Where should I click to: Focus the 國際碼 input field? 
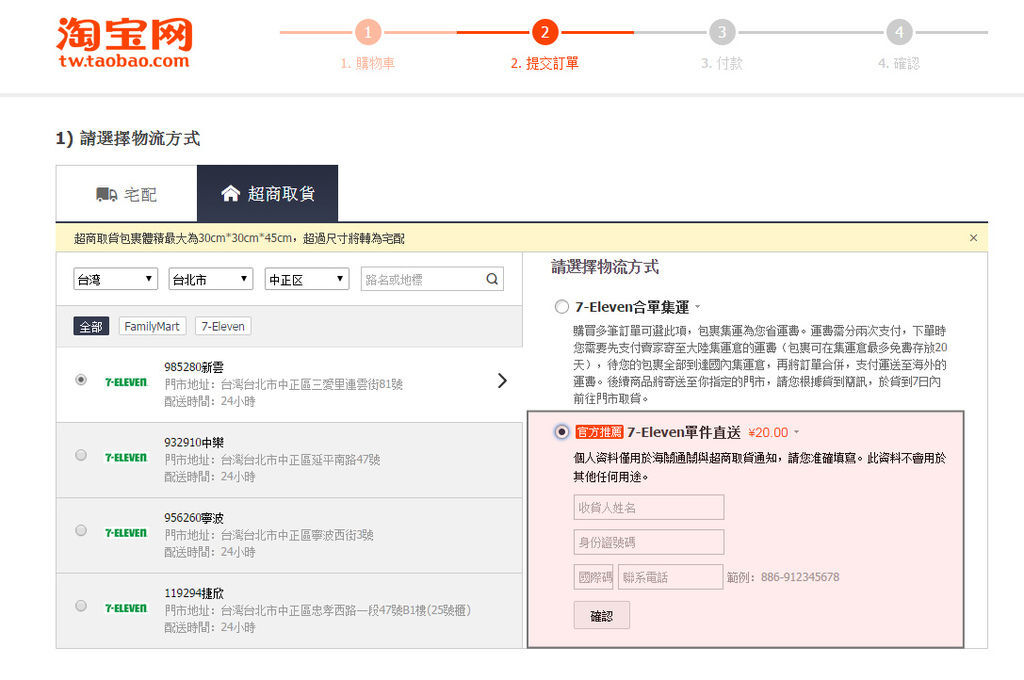594,577
